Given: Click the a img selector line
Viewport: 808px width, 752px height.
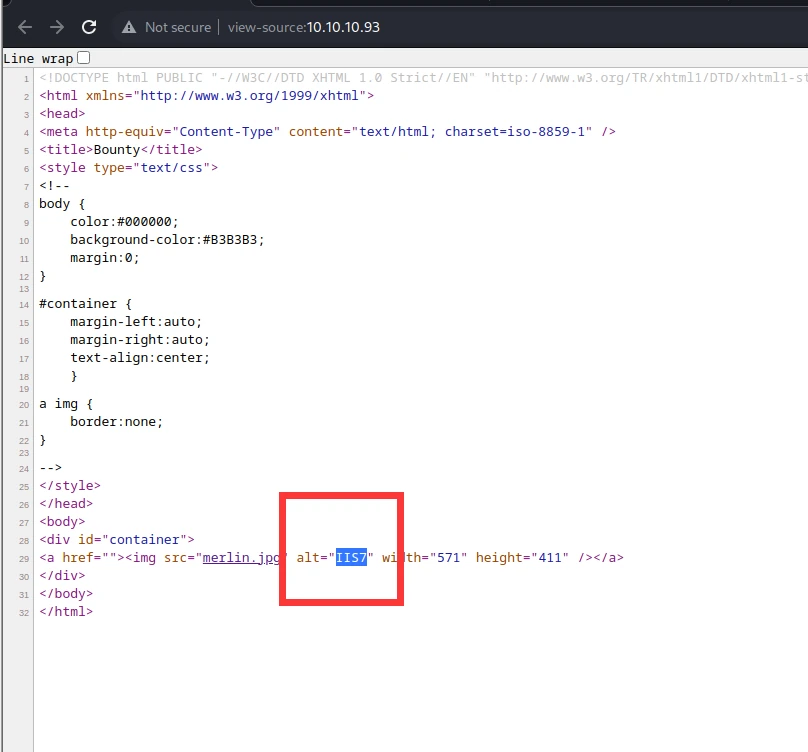Looking at the screenshot, I should (x=66, y=404).
